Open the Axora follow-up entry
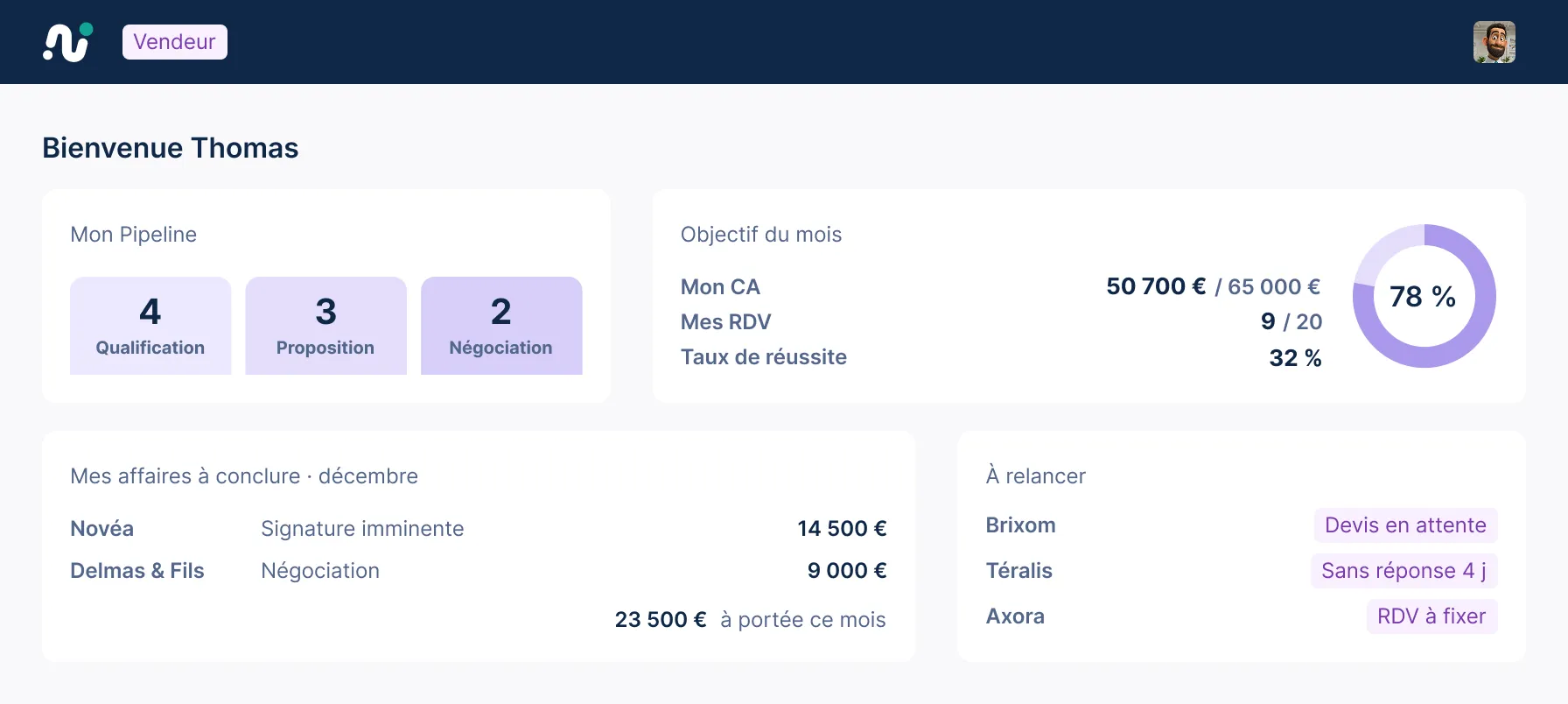 (x=1242, y=616)
